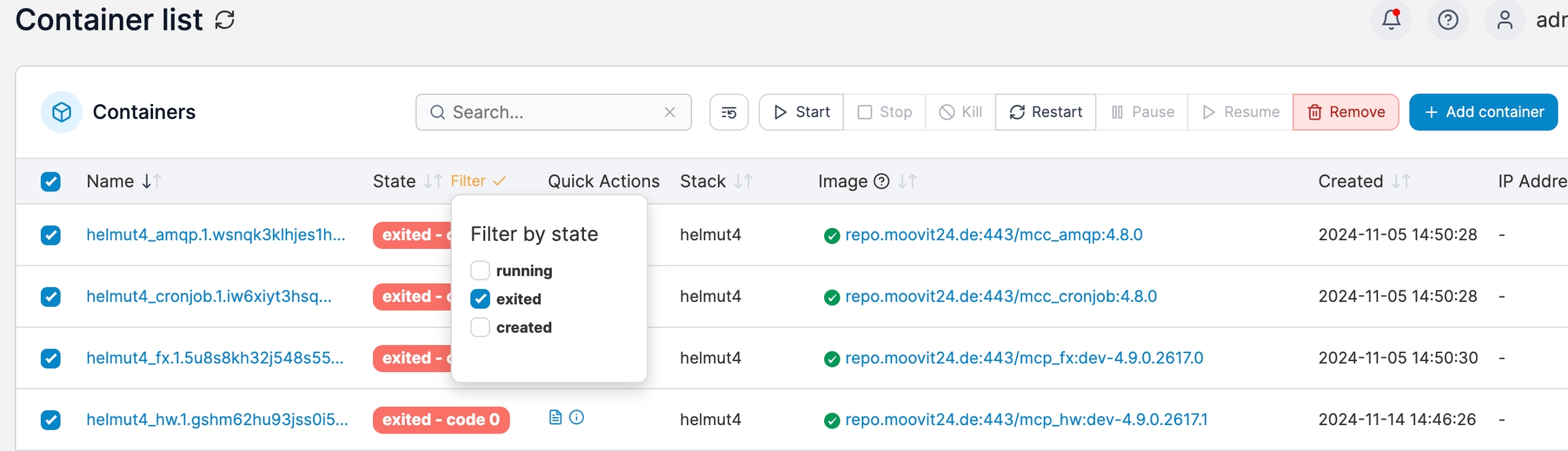
Task: Open the helmut4_amqp container link
Action: 216,235
